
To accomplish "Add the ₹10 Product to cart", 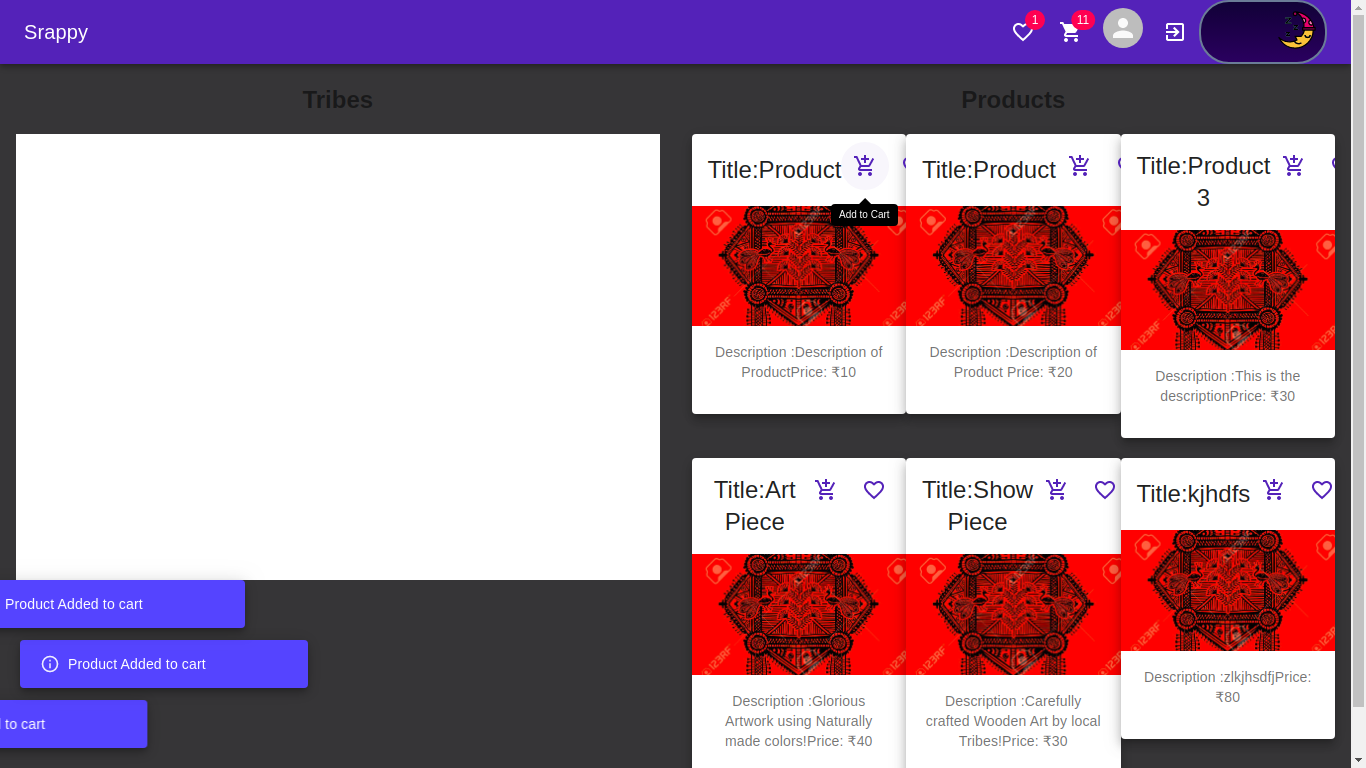I will tap(865, 166).
